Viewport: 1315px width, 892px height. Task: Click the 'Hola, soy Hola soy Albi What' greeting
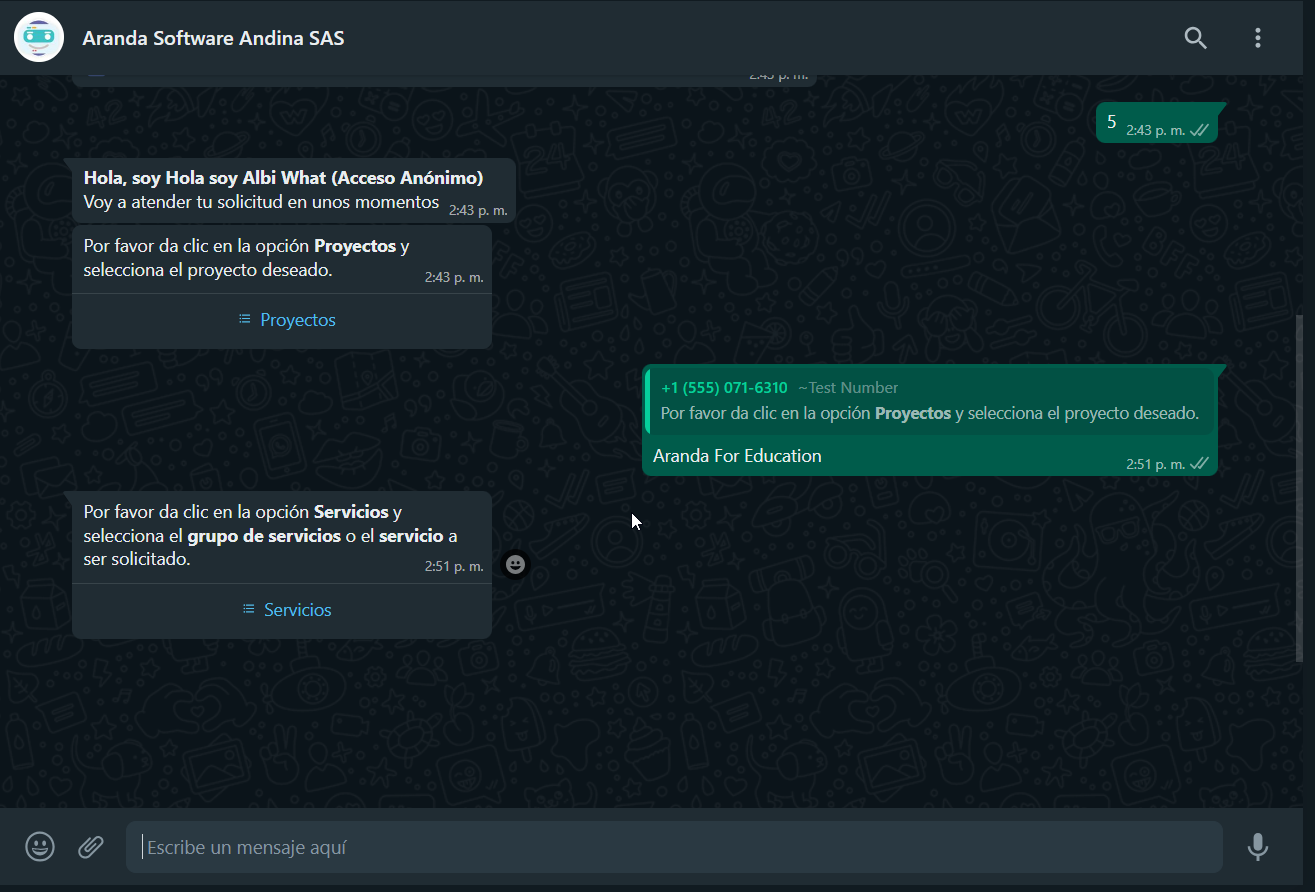tap(283, 178)
